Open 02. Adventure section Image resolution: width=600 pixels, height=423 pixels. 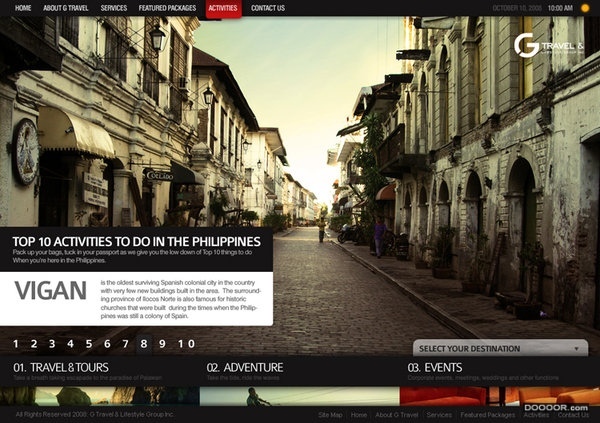pyautogui.click(x=245, y=367)
